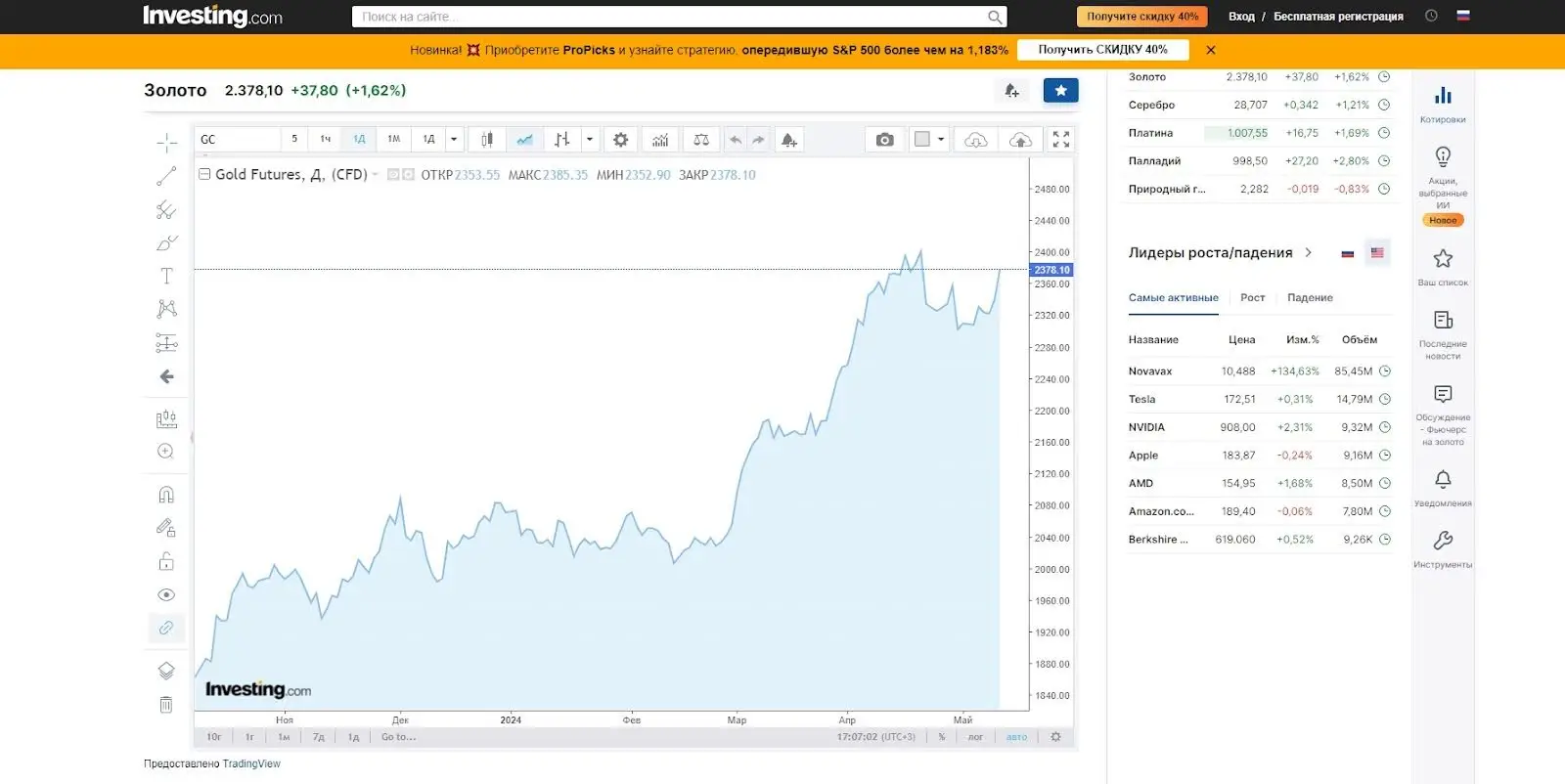This screenshot has width=1565, height=784.
Task: Click the site search field
Action: pos(679,17)
